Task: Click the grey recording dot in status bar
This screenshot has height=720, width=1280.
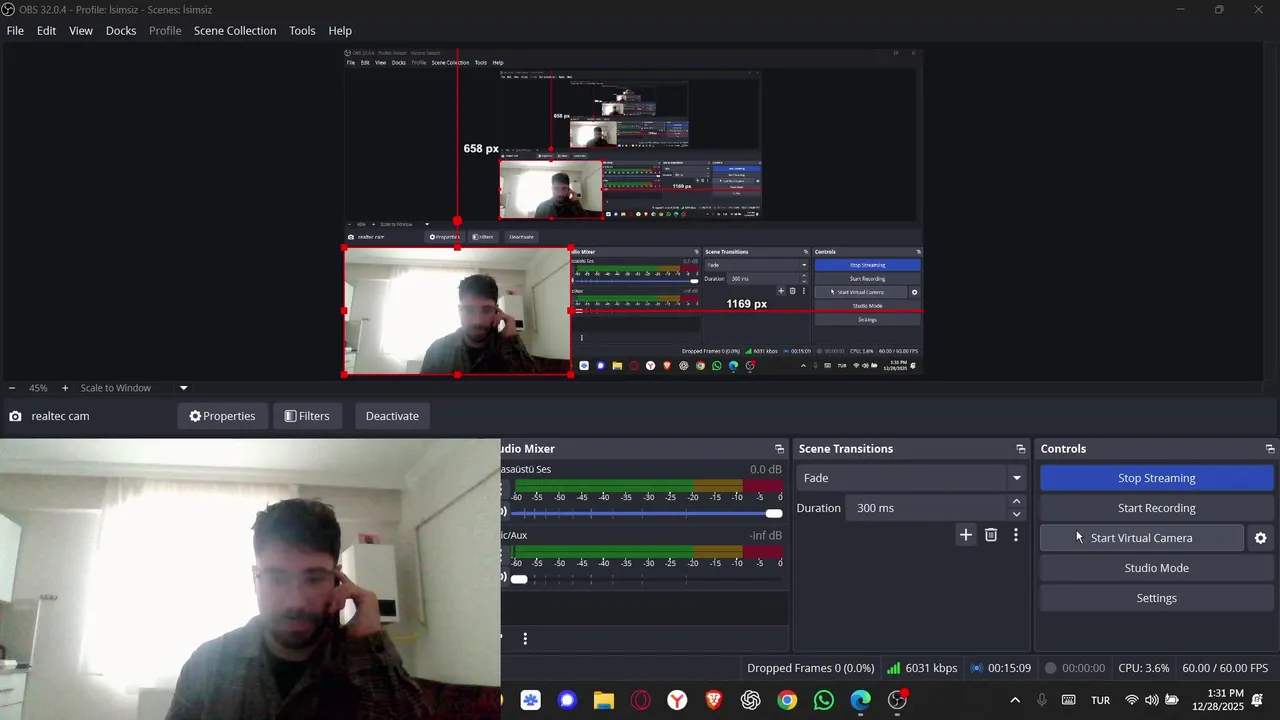Action: pos(1050,668)
